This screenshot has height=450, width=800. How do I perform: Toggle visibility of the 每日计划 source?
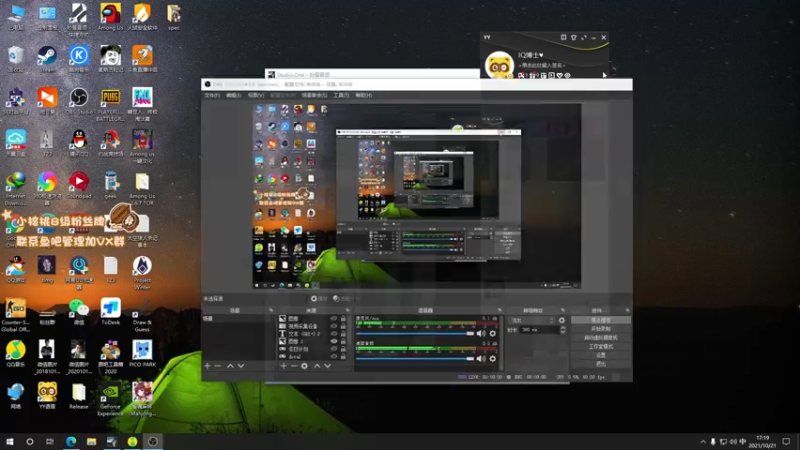pyautogui.click(x=334, y=349)
